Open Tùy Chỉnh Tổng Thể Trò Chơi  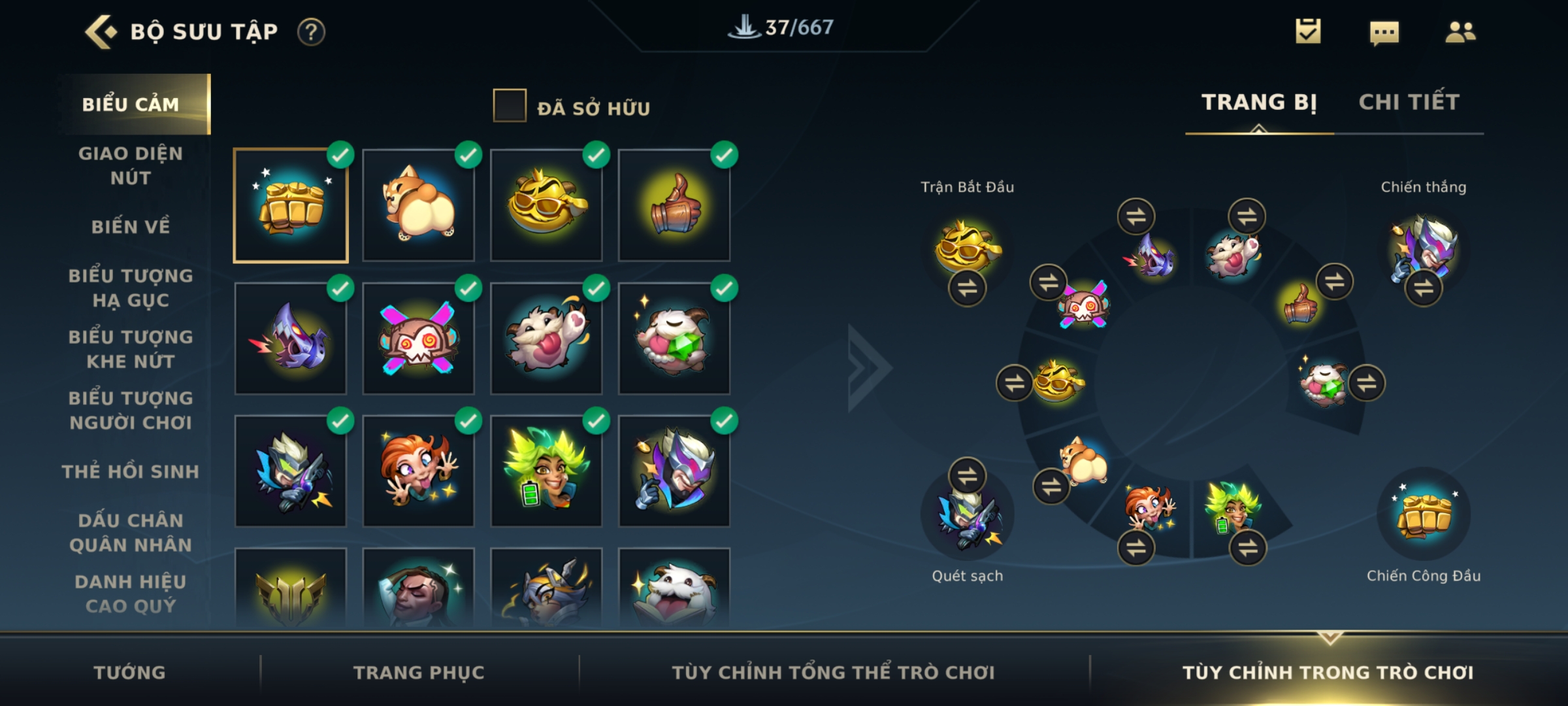[x=833, y=673]
